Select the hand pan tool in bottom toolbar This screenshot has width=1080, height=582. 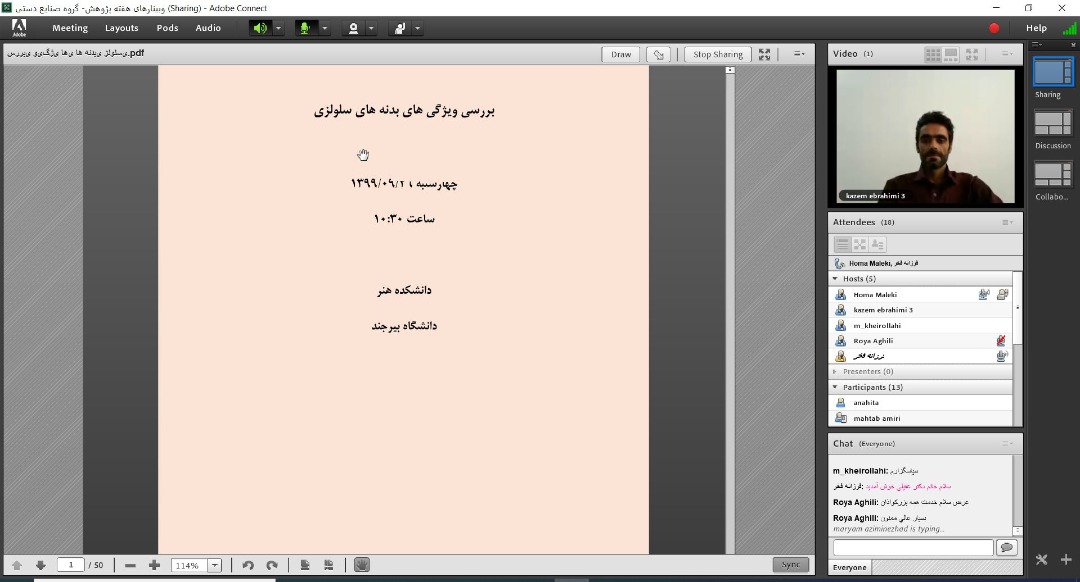(362, 565)
